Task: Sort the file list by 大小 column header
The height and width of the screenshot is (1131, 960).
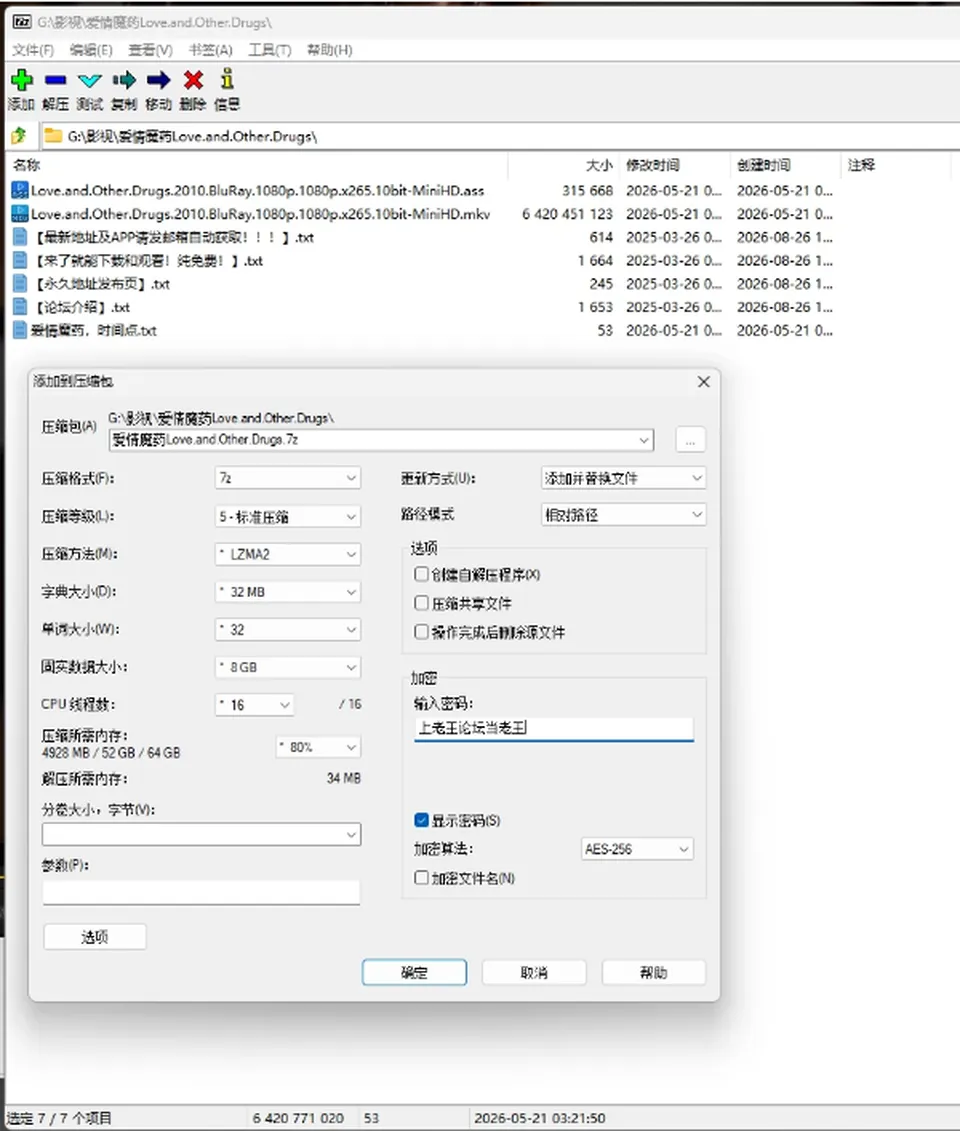Action: pyautogui.click(x=599, y=165)
